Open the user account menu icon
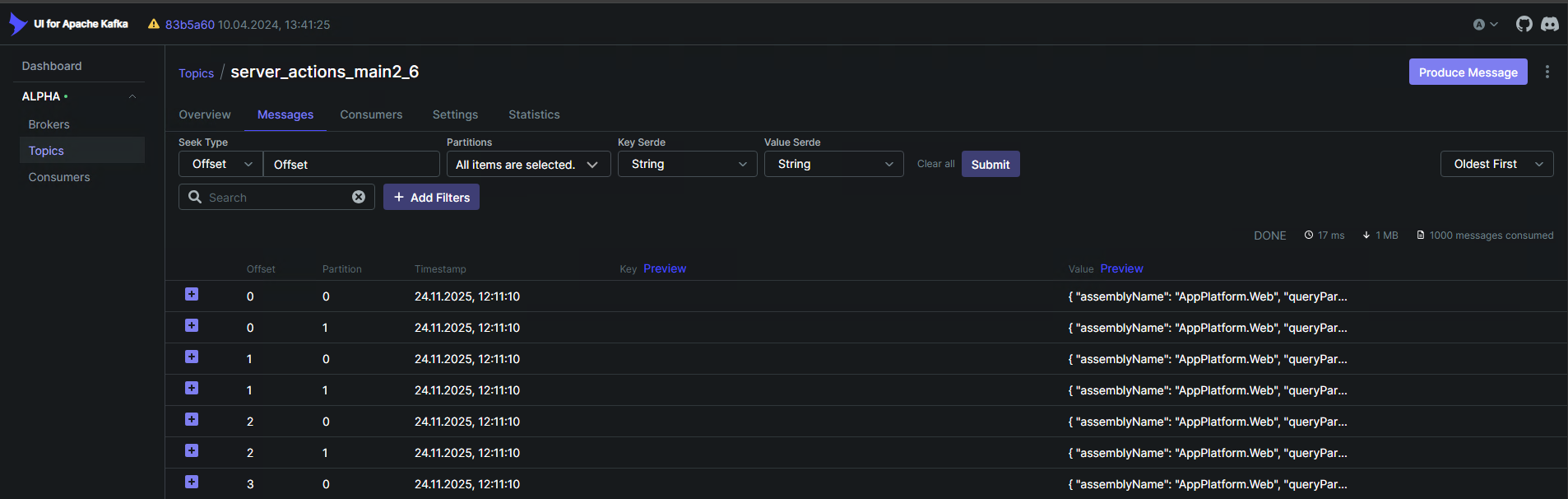The height and width of the screenshot is (499, 1568). click(x=1484, y=25)
